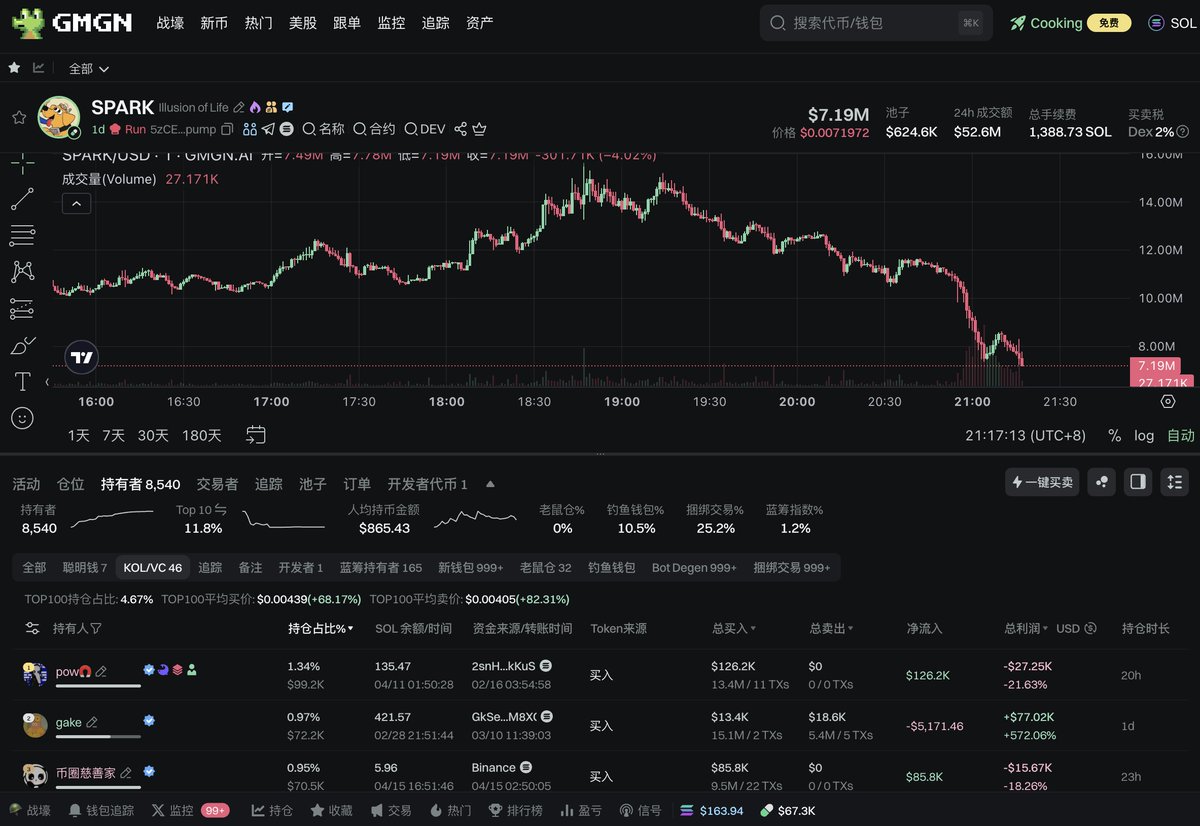The width and height of the screenshot is (1200, 826).
Task: Open the holder table filter settings
Action: pyautogui.click(x=33, y=628)
